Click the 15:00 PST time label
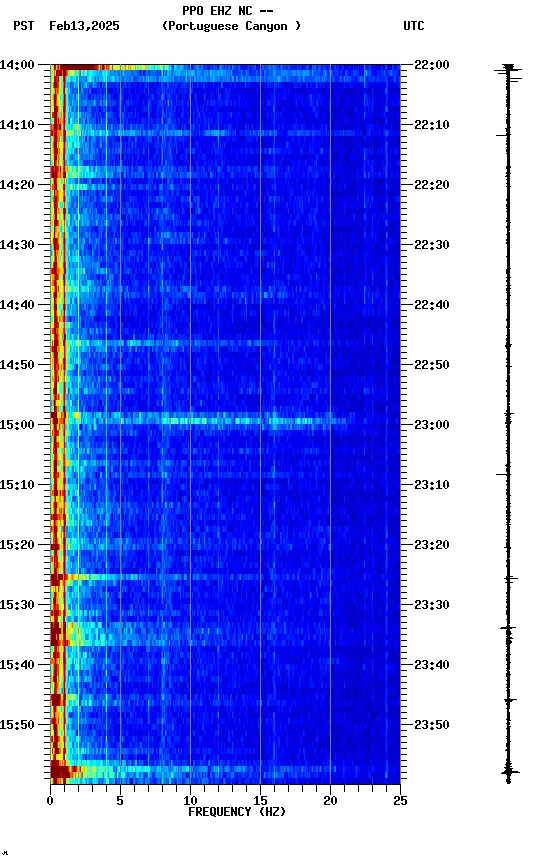The height and width of the screenshot is (864, 552). pyautogui.click(x=17, y=425)
